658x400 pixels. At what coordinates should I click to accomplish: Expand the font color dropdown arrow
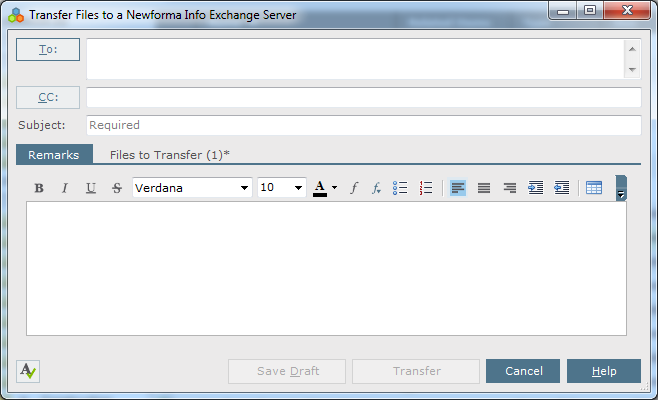pos(334,188)
